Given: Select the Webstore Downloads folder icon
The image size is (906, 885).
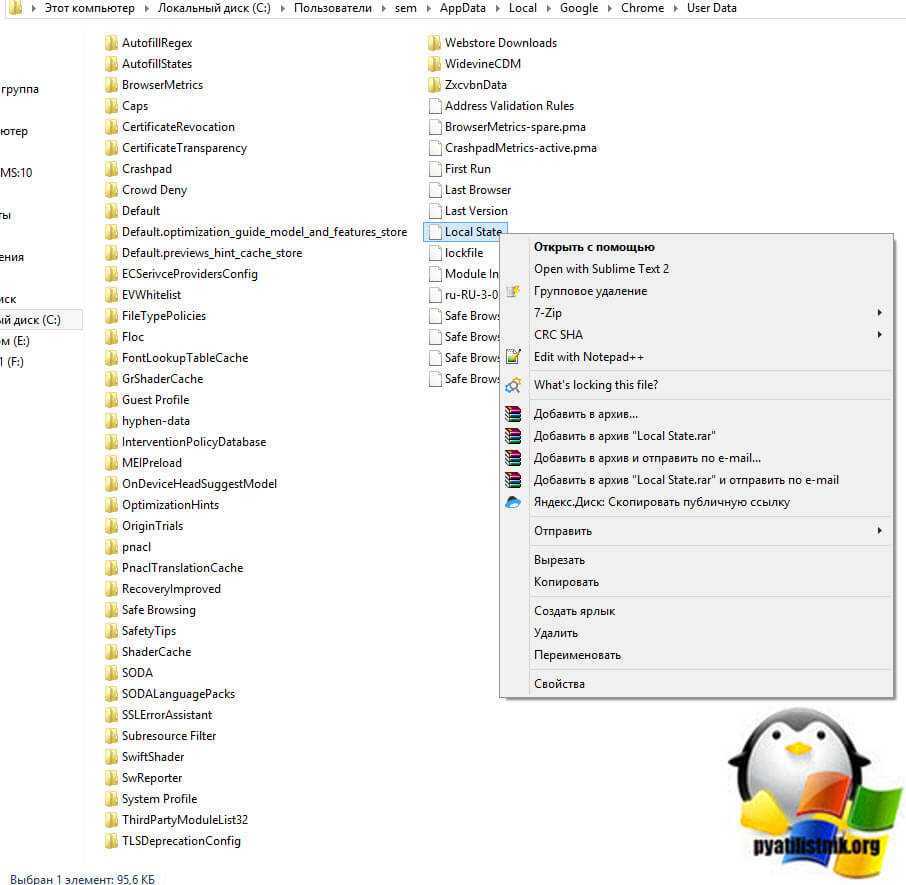Looking at the screenshot, I should 434,43.
